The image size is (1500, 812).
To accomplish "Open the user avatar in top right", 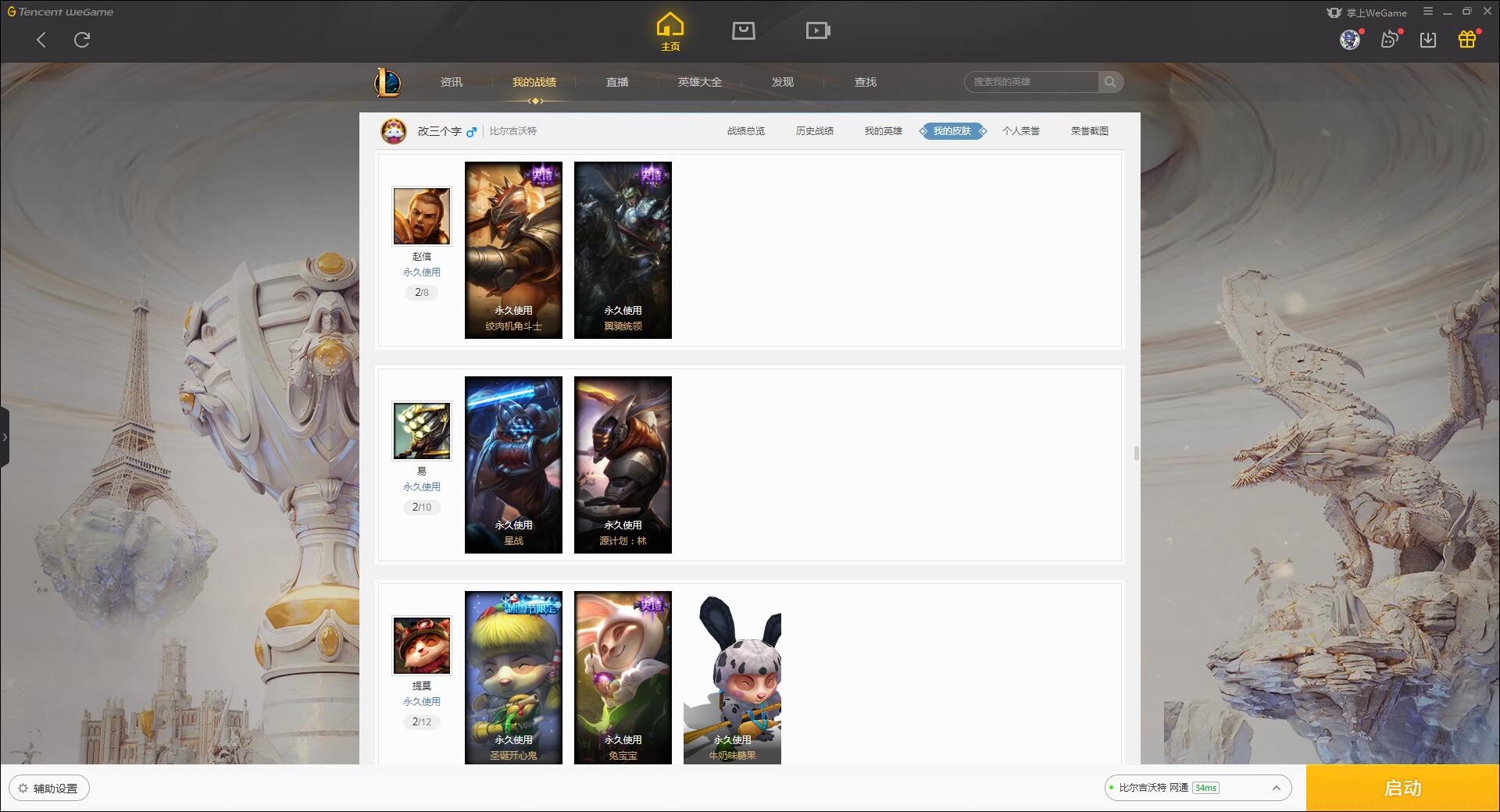I will pos(1349,40).
